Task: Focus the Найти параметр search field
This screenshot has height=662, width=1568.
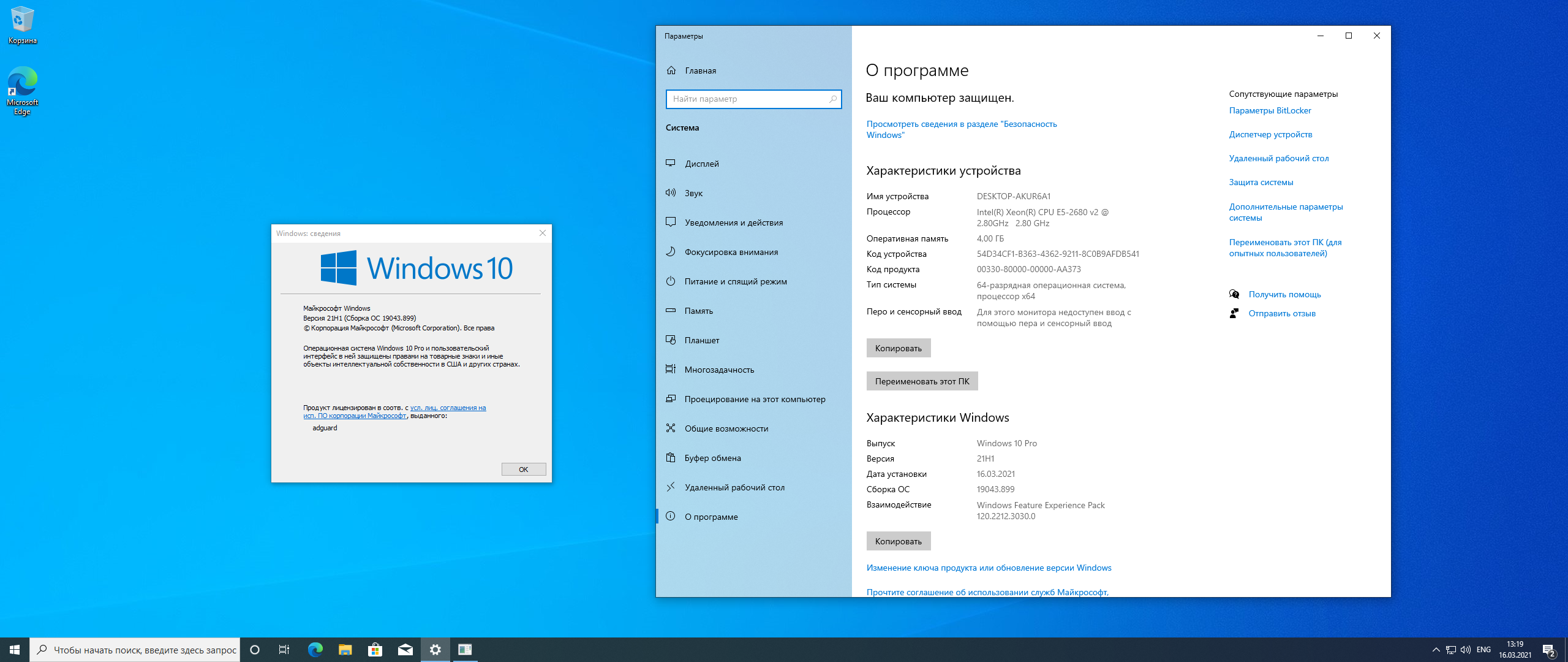Action: (753, 99)
